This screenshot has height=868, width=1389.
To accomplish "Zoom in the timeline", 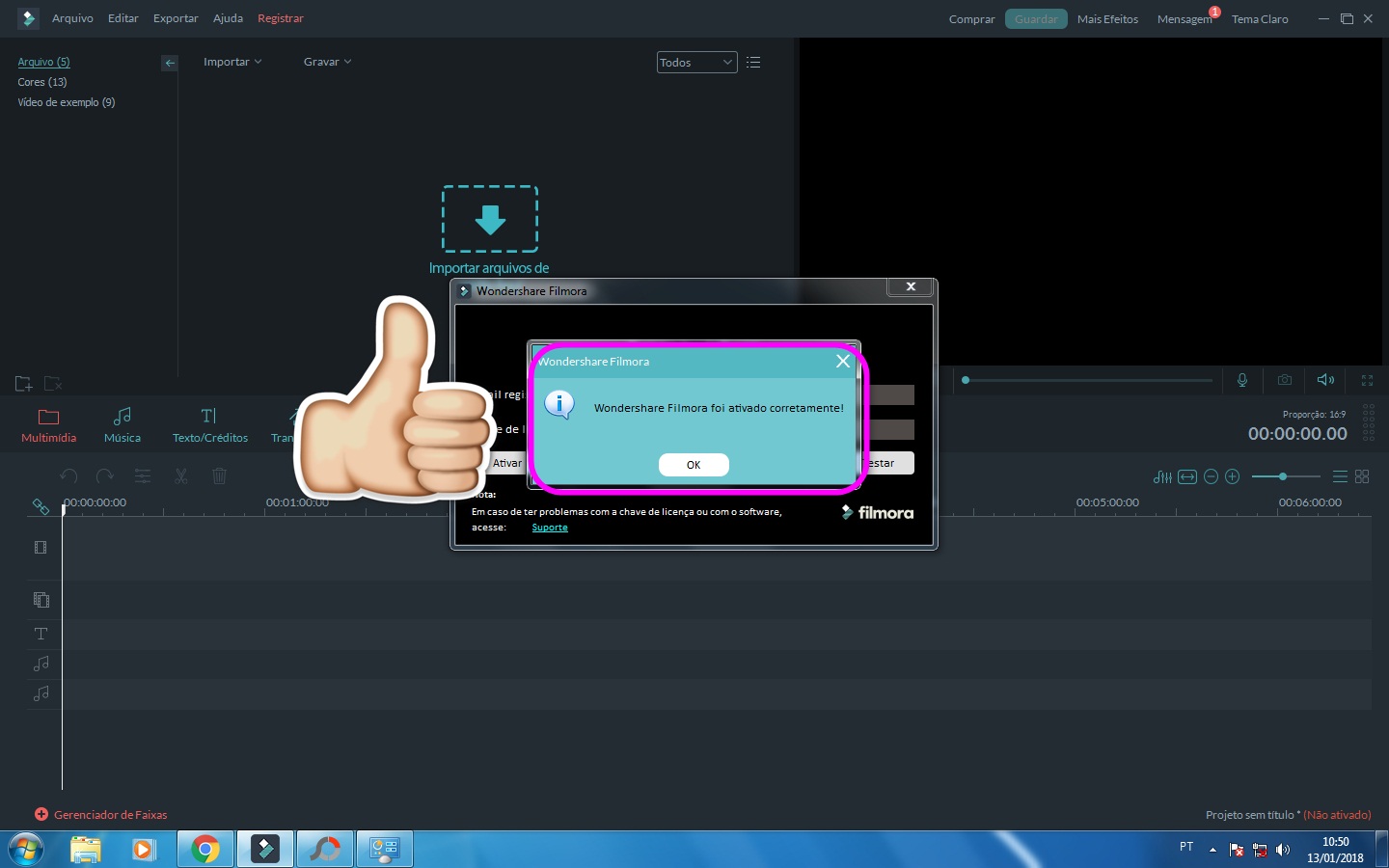I will pos(1233,476).
